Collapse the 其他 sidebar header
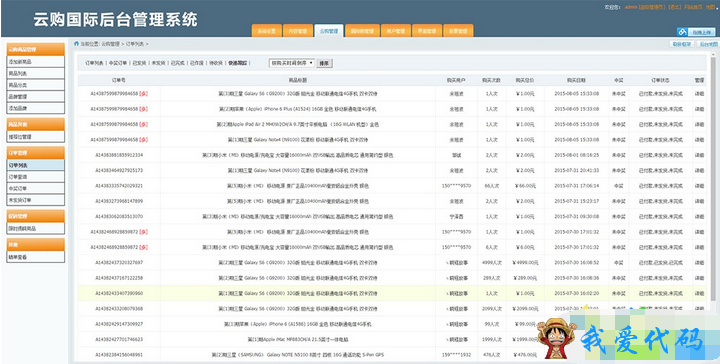The image size is (720, 364). point(36,245)
